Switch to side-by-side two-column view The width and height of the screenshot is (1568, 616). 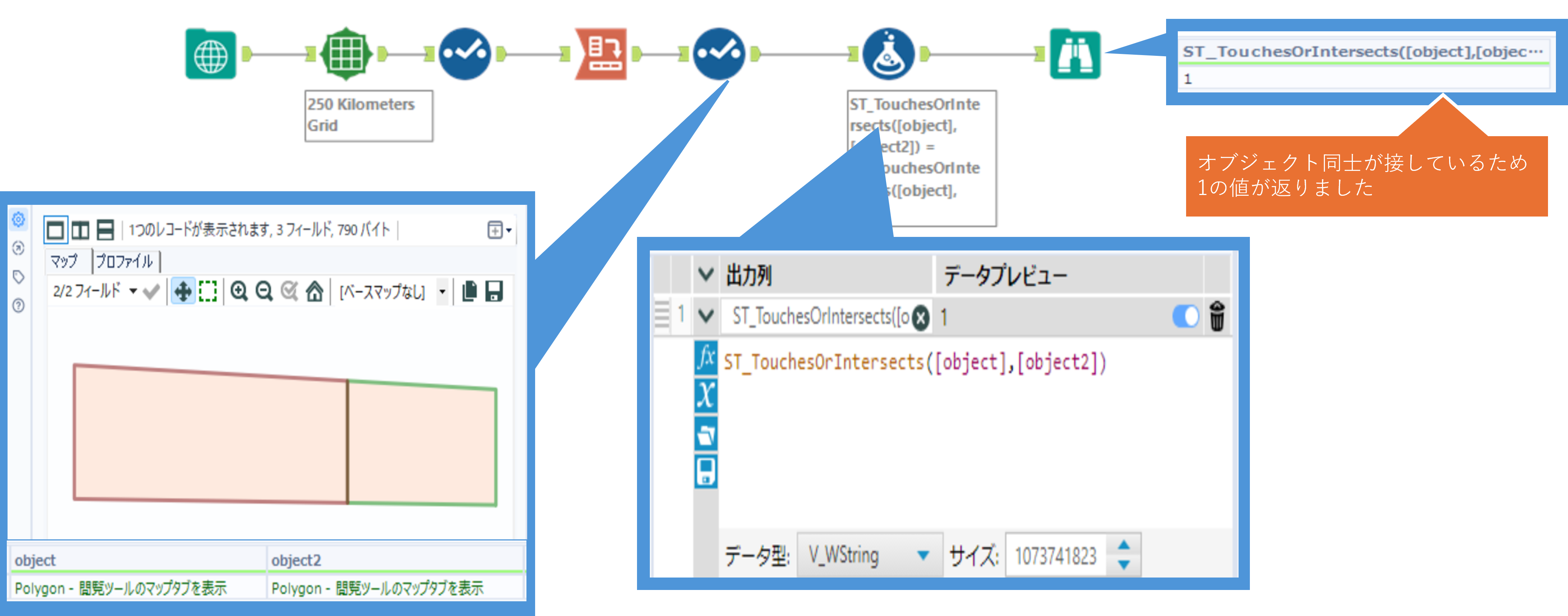pyautogui.click(x=80, y=230)
